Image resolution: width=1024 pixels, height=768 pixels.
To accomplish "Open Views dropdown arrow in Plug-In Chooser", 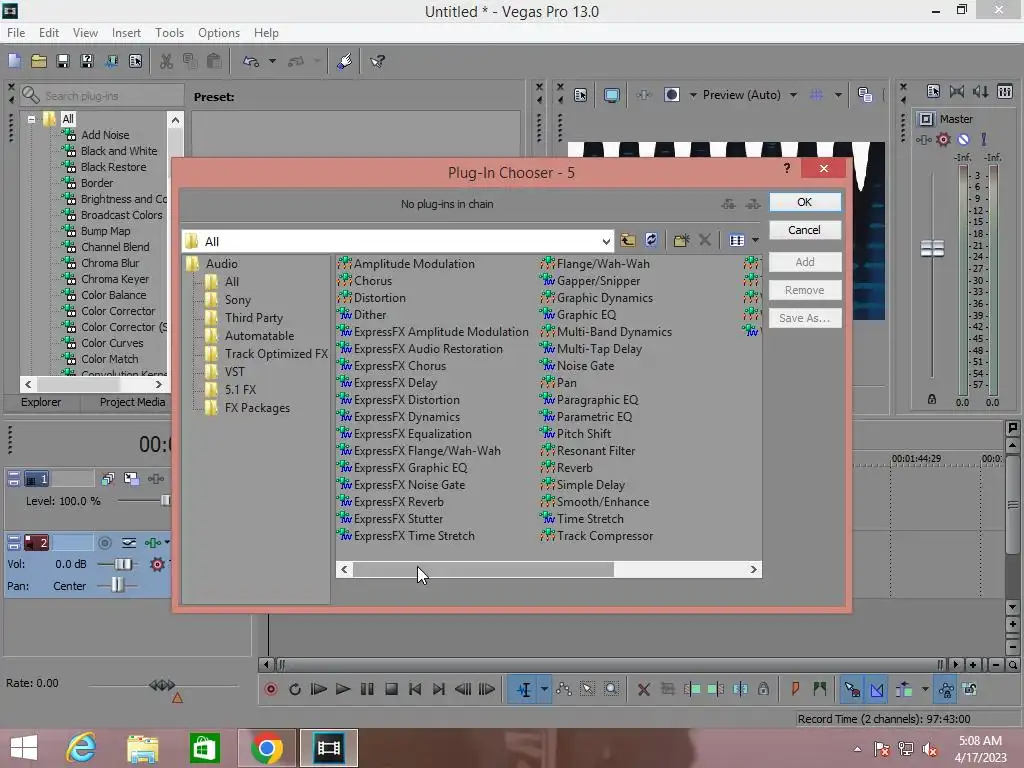I will [x=755, y=240].
